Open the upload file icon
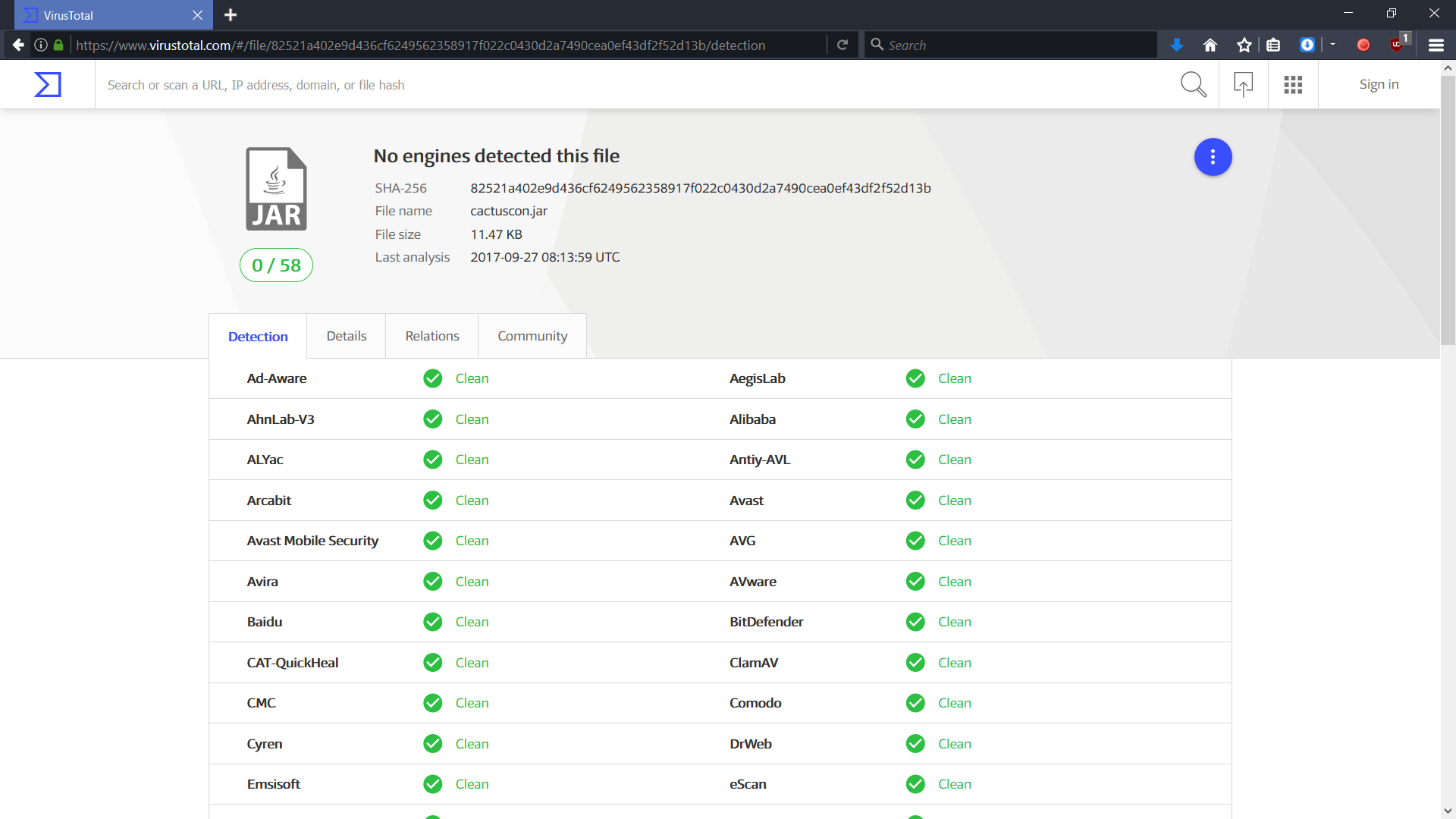Image resolution: width=1456 pixels, height=819 pixels. point(1243,85)
